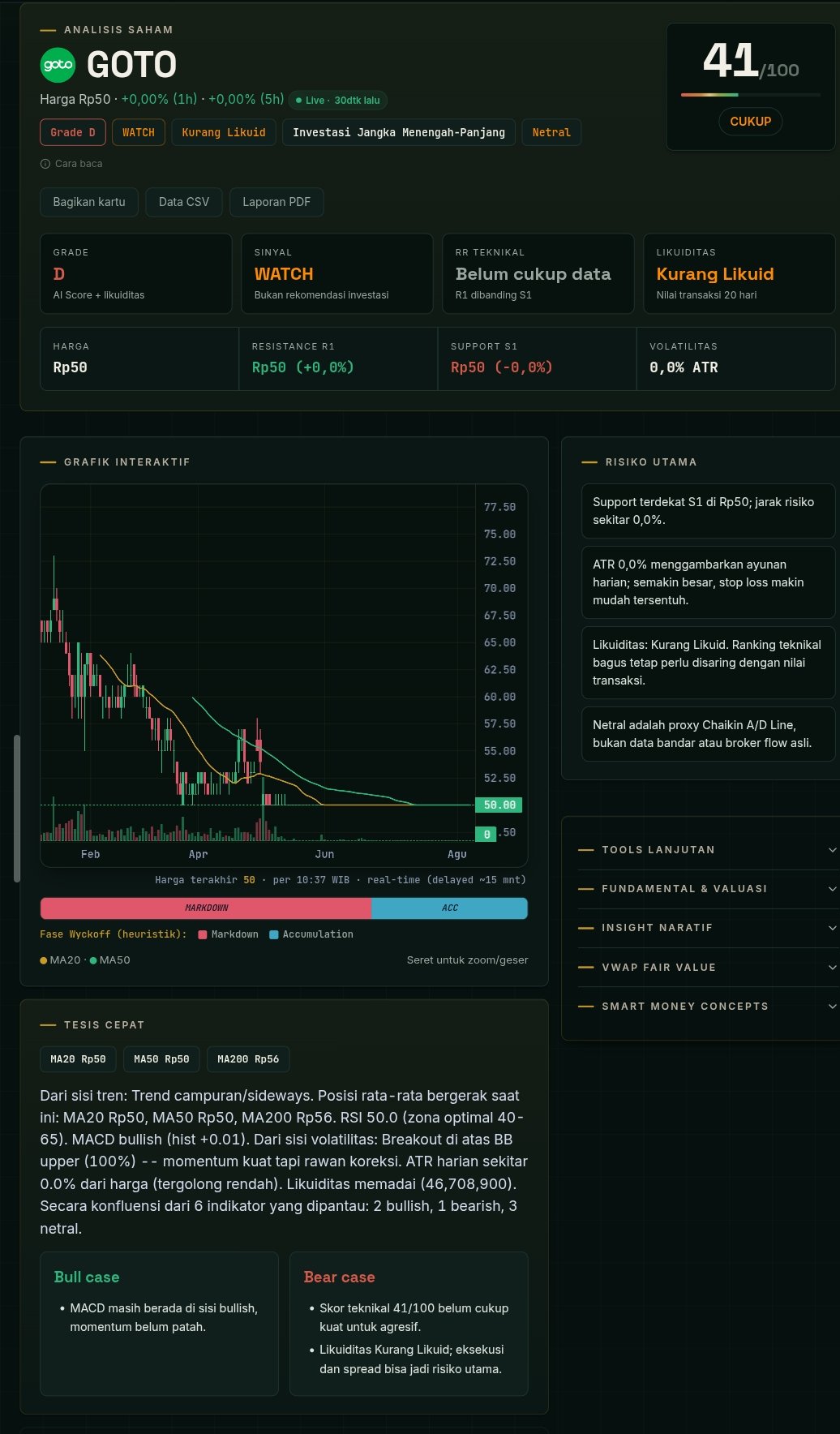The width and height of the screenshot is (840, 1434).
Task: Click the Support terdekat S1 risk note
Action: coord(708,511)
